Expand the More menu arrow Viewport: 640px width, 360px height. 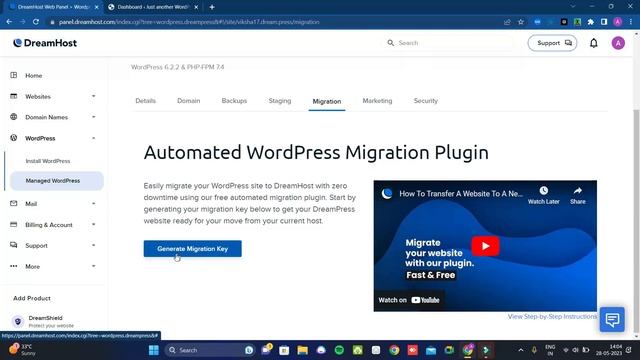click(93, 266)
